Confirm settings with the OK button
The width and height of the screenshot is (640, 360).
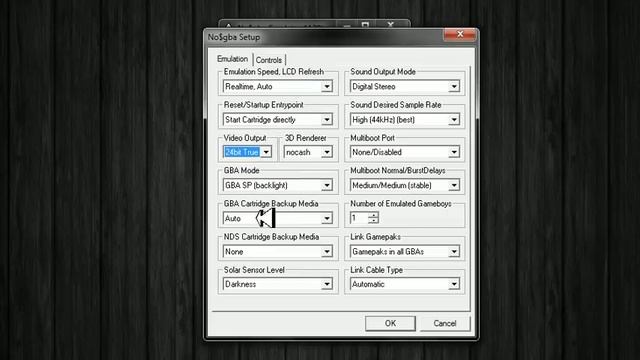click(390, 323)
